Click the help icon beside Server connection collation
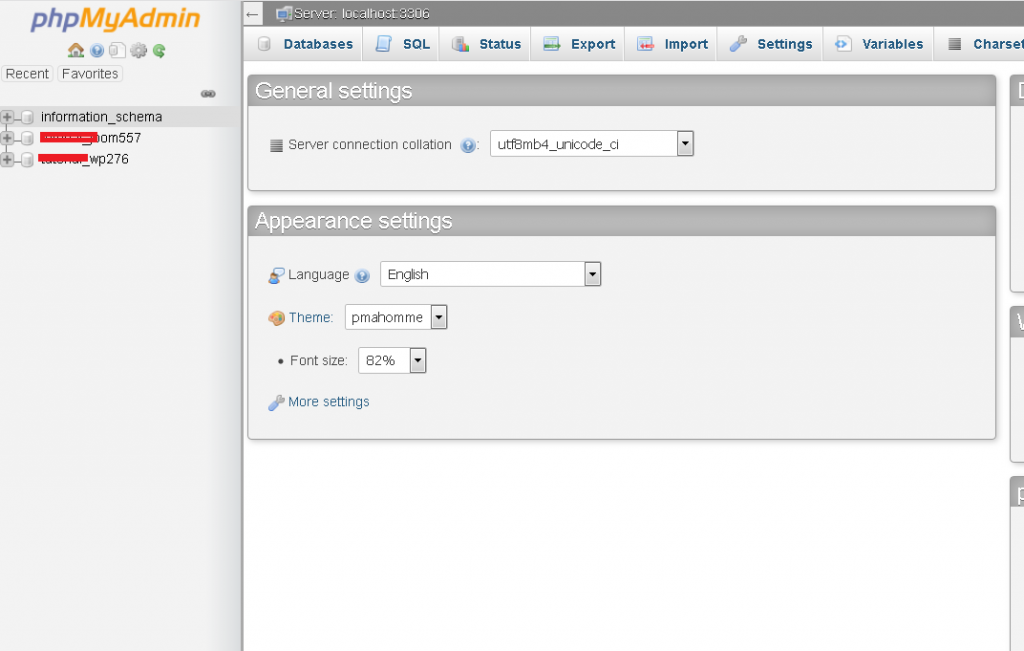 tap(468, 145)
